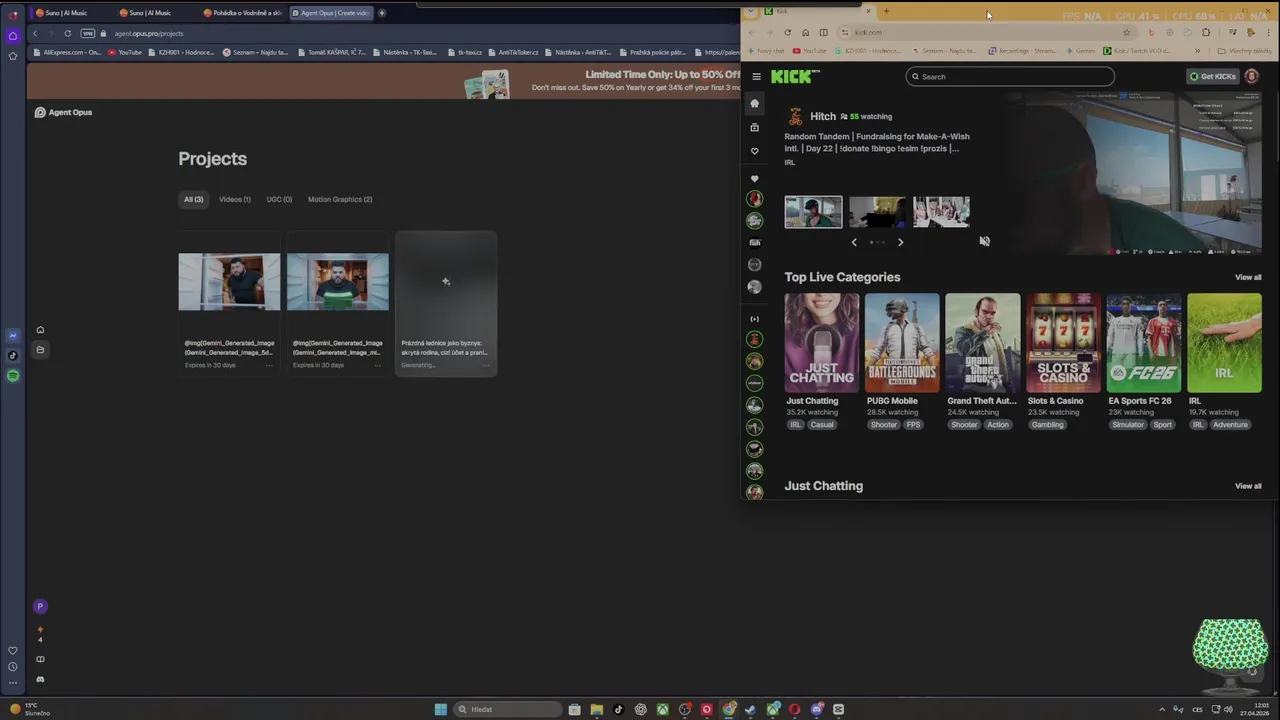1280x720 pixels.
Task: Open the IRL category card
Action: pos(1224,343)
